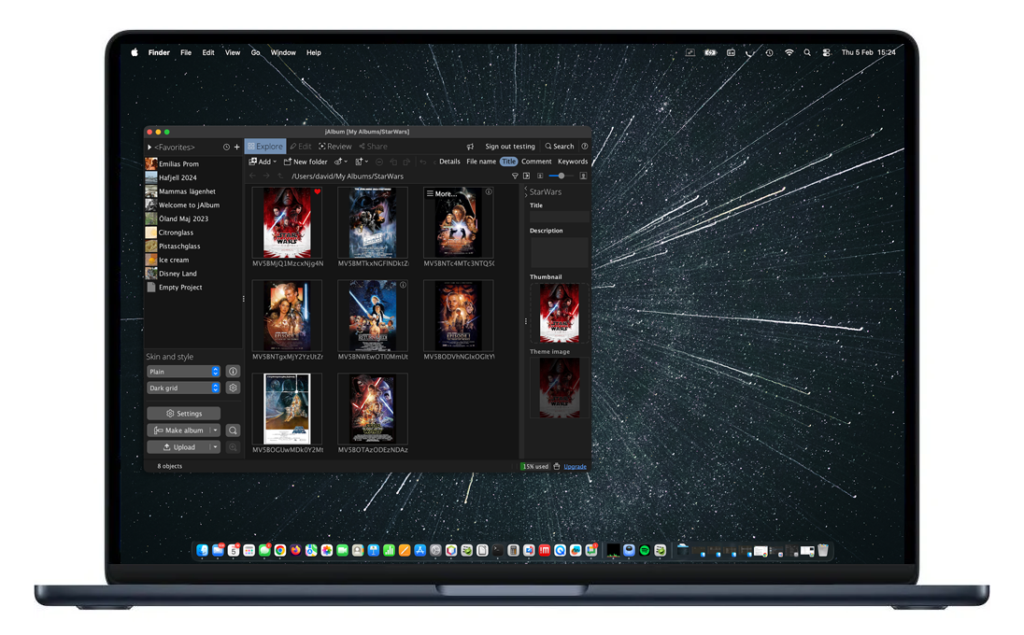Click the Upgrade link
The image size is (1024, 635).
[575, 466]
